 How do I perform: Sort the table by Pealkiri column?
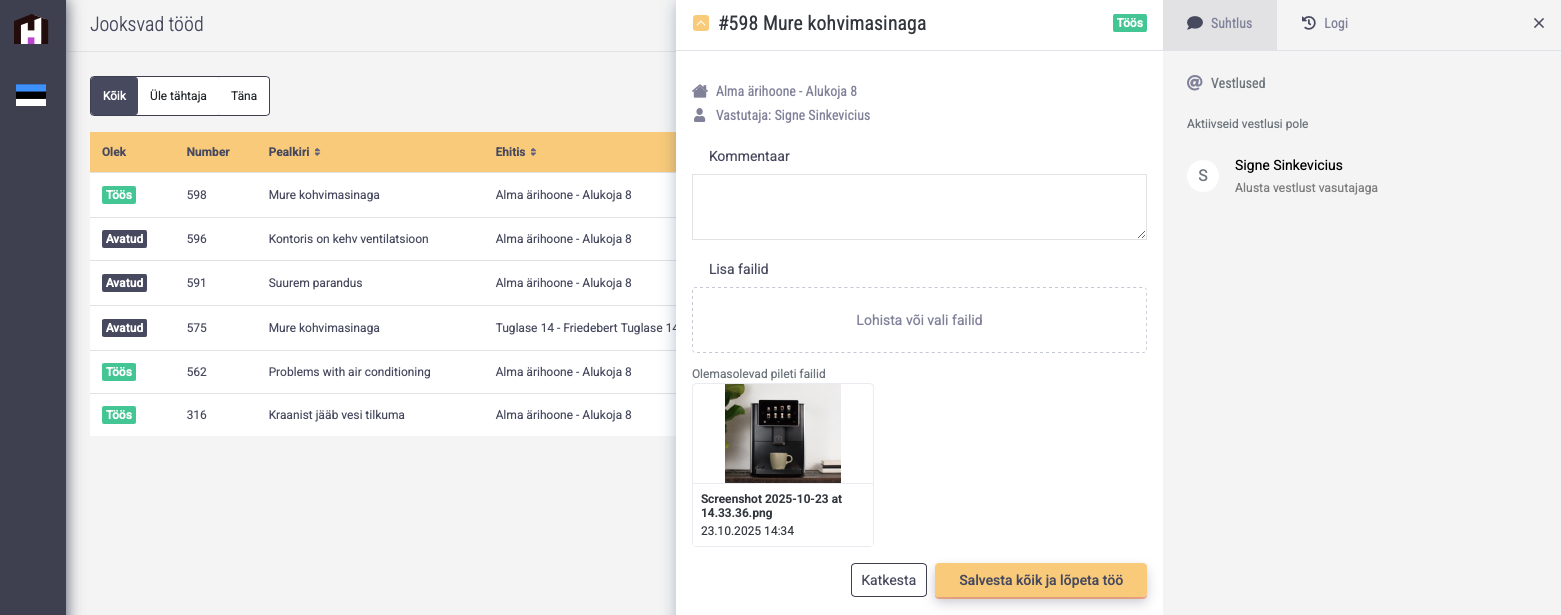click(x=294, y=152)
